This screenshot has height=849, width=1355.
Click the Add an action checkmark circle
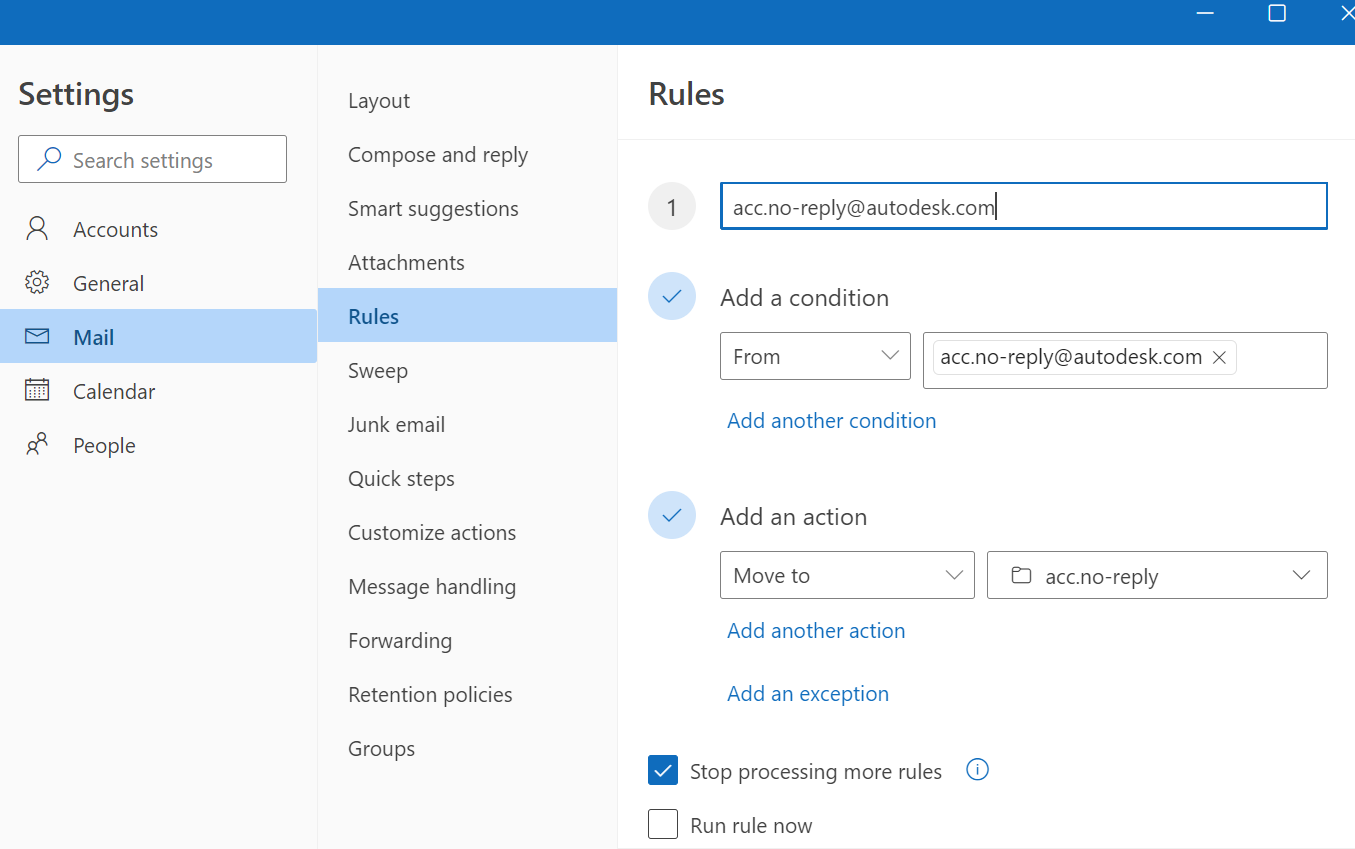(672, 516)
